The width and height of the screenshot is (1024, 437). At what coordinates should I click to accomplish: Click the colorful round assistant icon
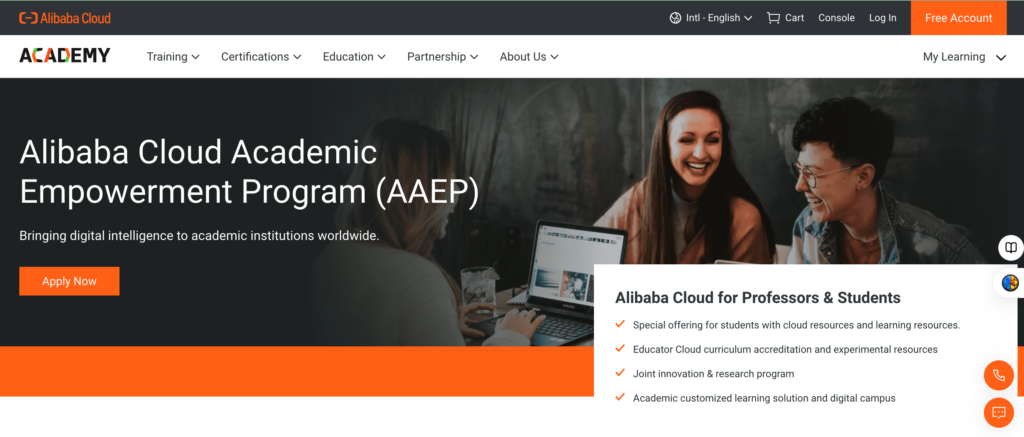[1010, 283]
